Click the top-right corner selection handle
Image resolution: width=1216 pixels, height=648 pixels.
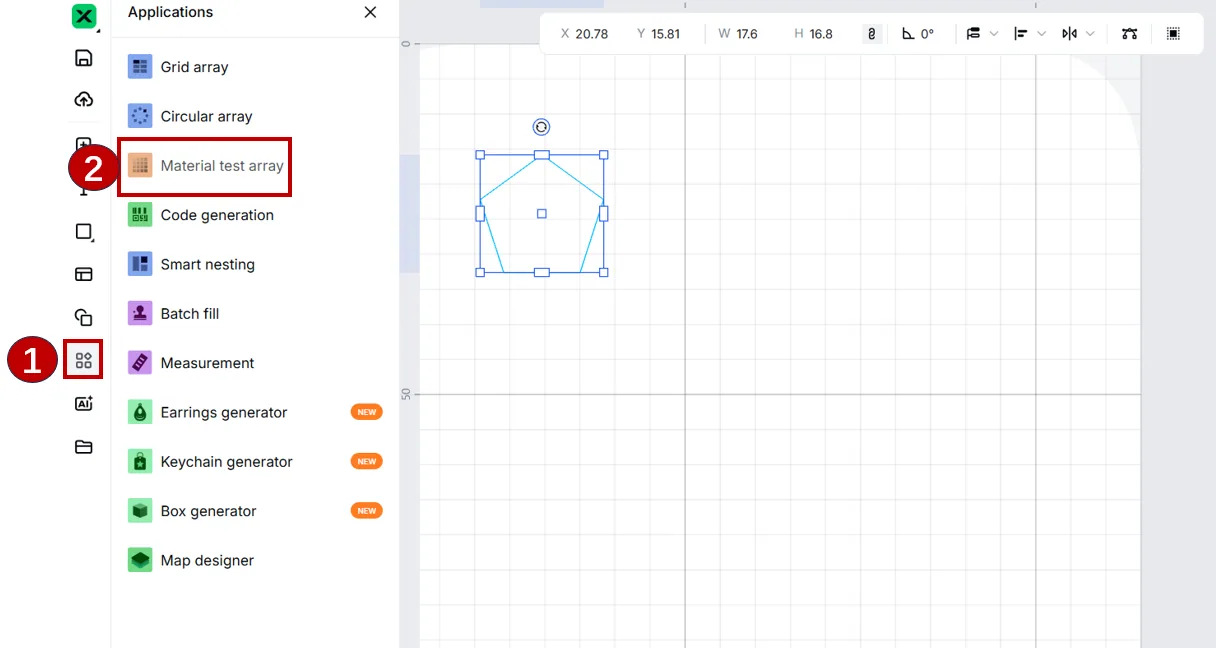click(603, 155)
